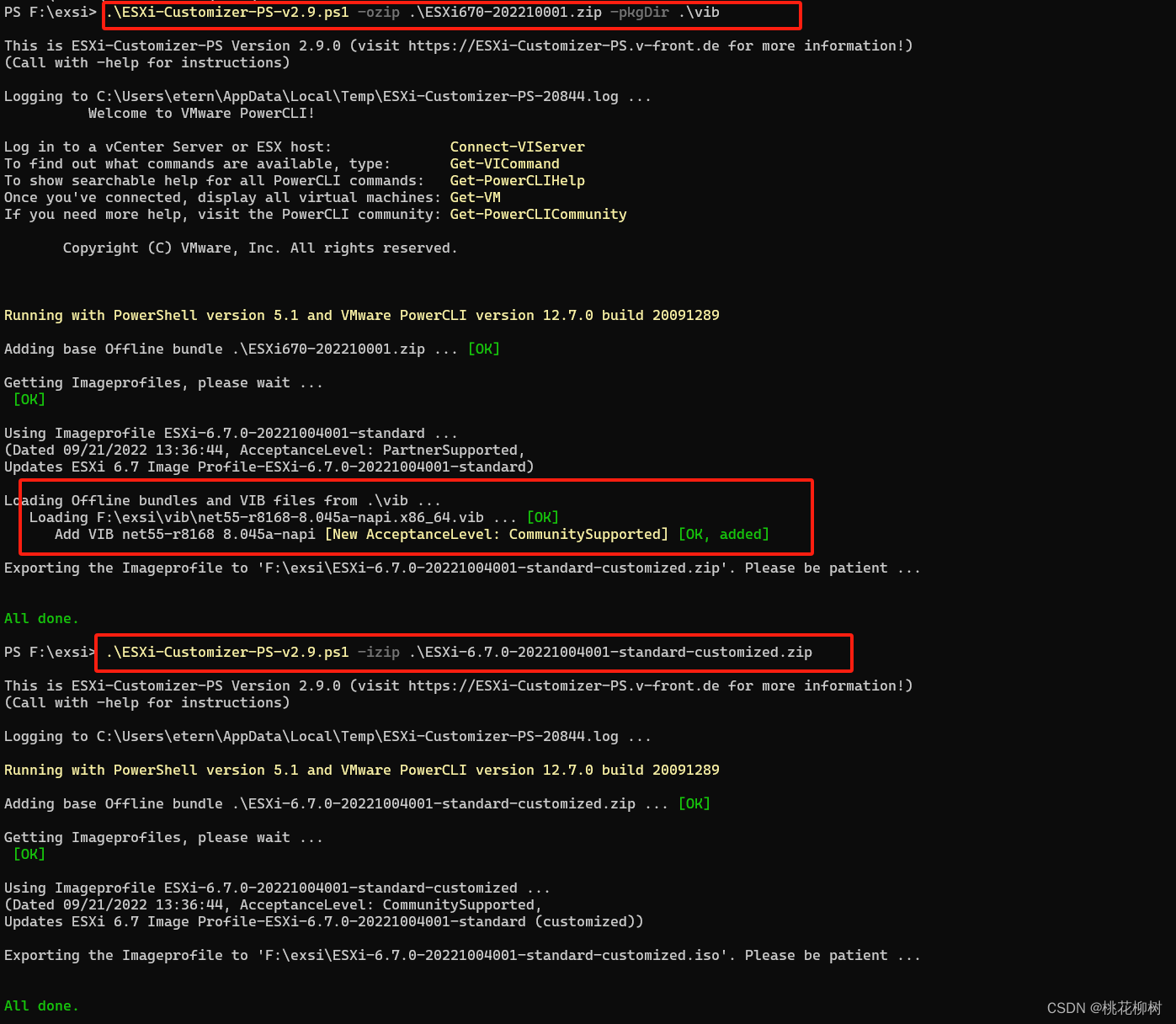The image size is (1176, 1024).
Task: Click '[New AcceptanceLevel: CommunitySupported]' text
Action: 497,535
